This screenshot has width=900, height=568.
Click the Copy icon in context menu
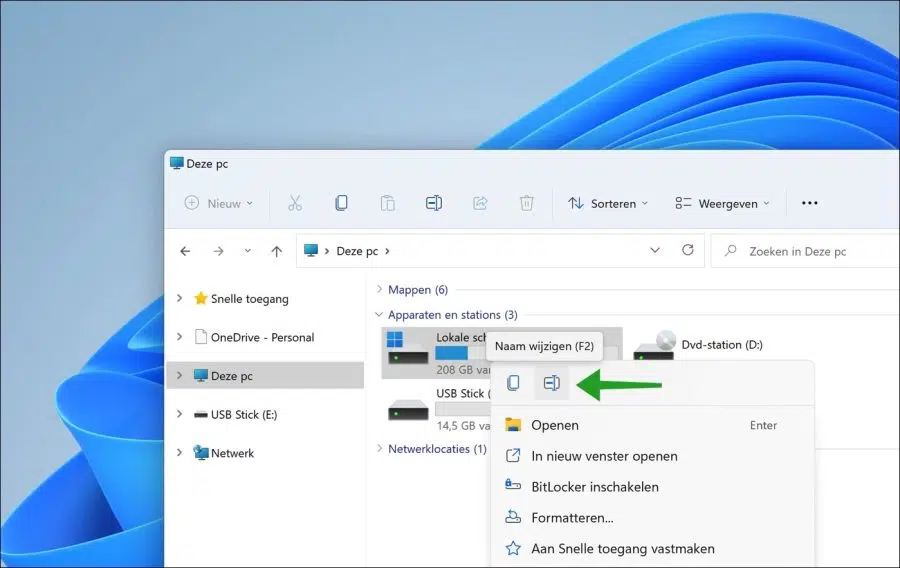(513, 383)
